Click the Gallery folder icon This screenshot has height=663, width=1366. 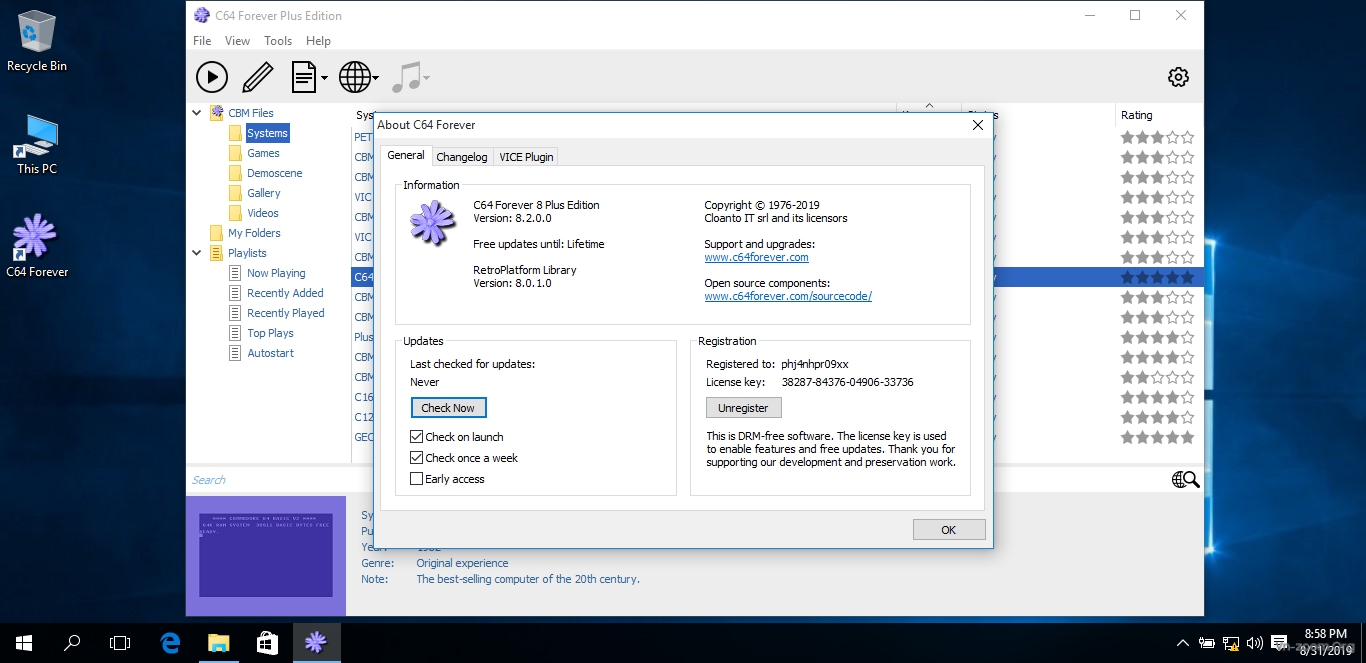point(235,193)
